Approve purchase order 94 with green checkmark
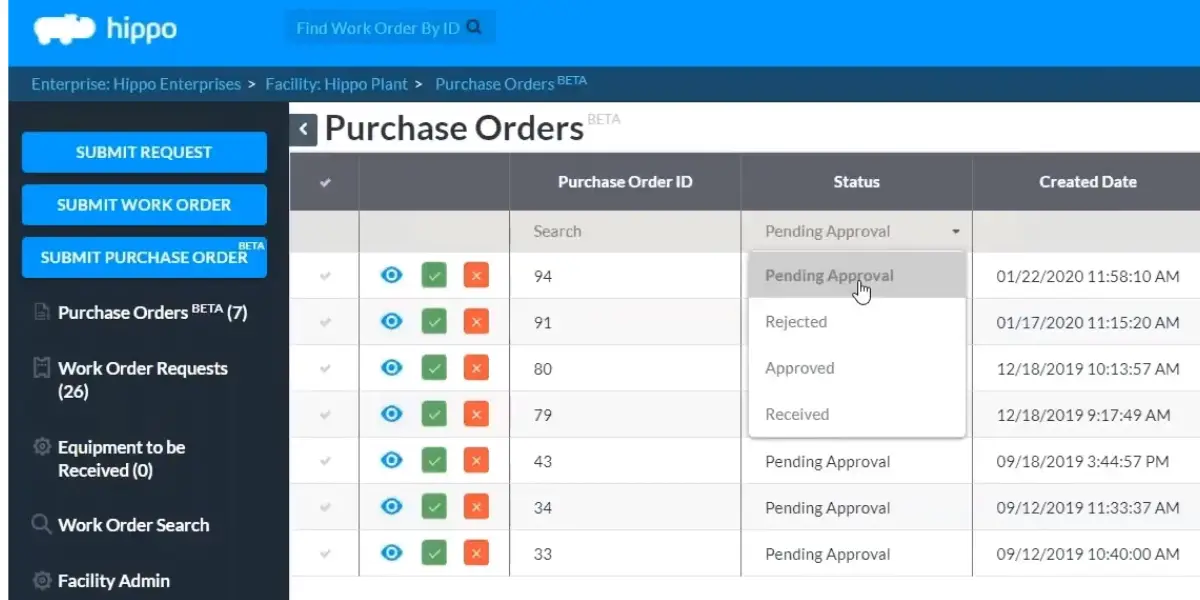Viewport: 1200px width, 600px height. pos(434,275)
